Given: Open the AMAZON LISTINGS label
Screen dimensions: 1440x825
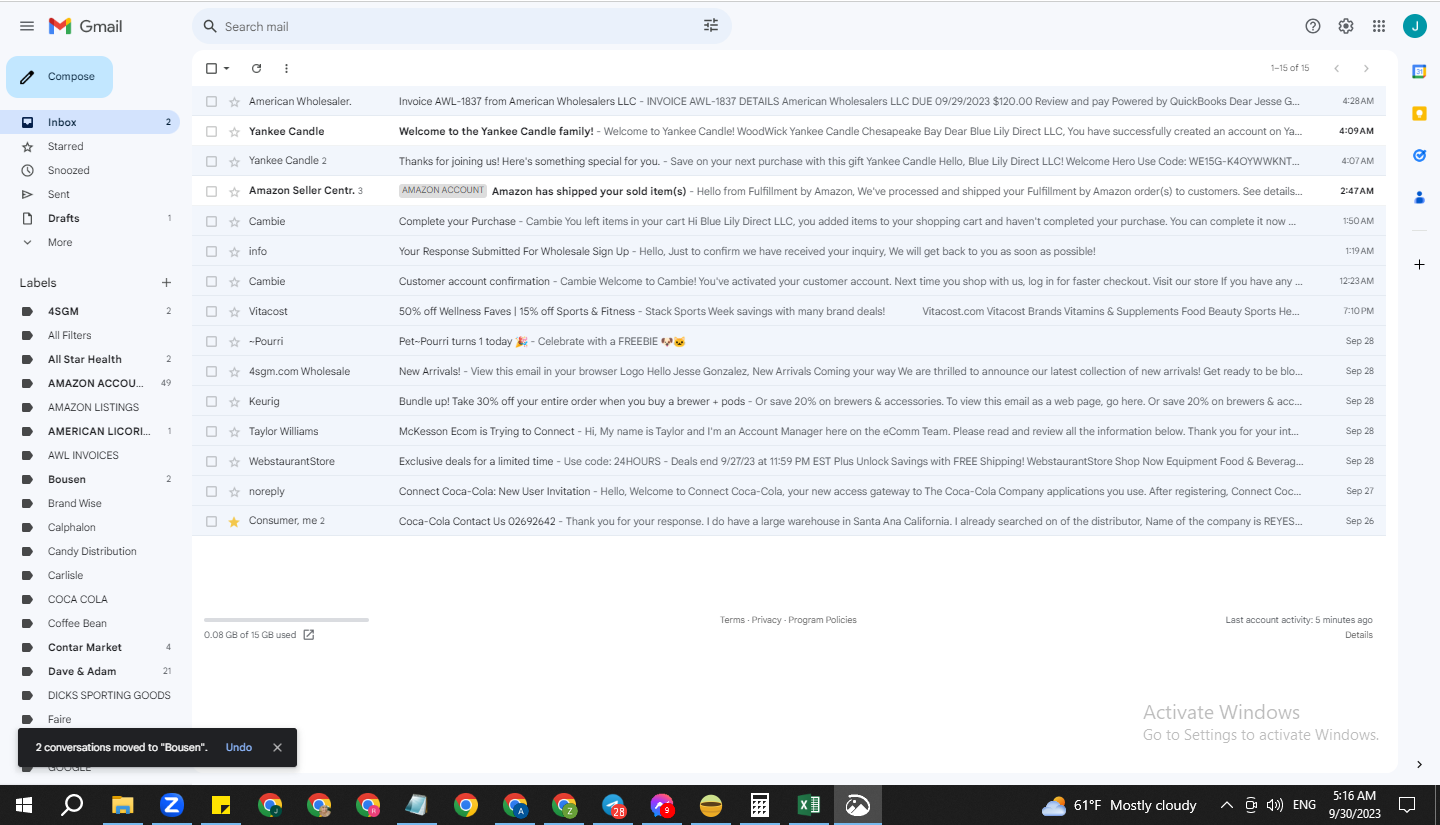Looking at the screenshot, I should pyautogui.click(x=94, y=407).
